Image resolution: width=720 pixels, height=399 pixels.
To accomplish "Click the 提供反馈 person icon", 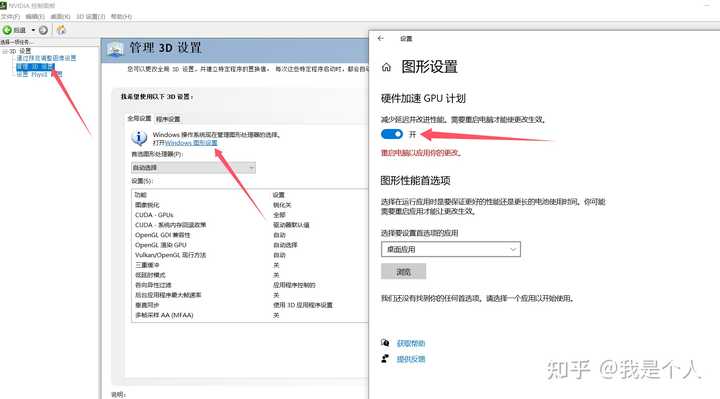I will pos(385,359).
